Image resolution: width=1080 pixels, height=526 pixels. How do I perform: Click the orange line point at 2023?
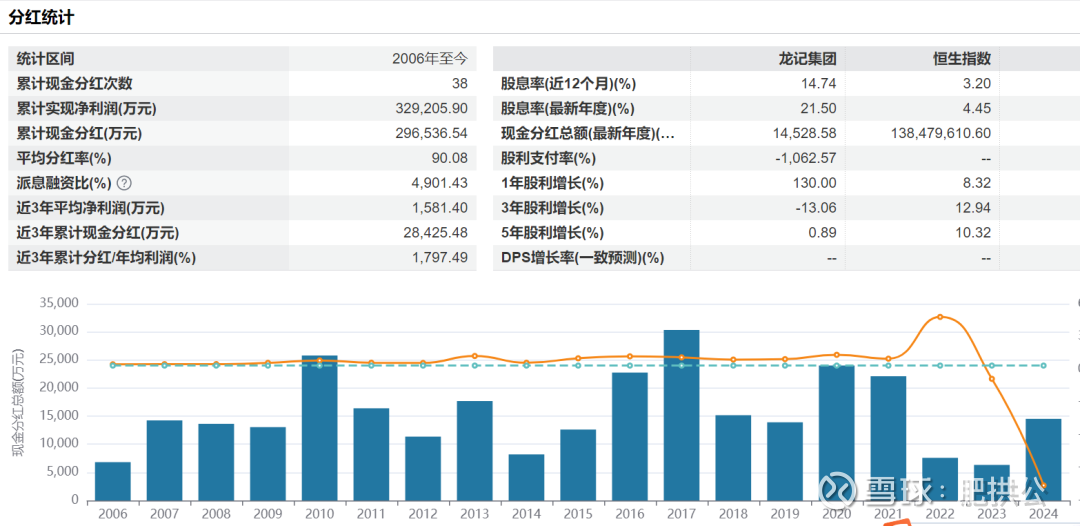click(x=992, y=379)
